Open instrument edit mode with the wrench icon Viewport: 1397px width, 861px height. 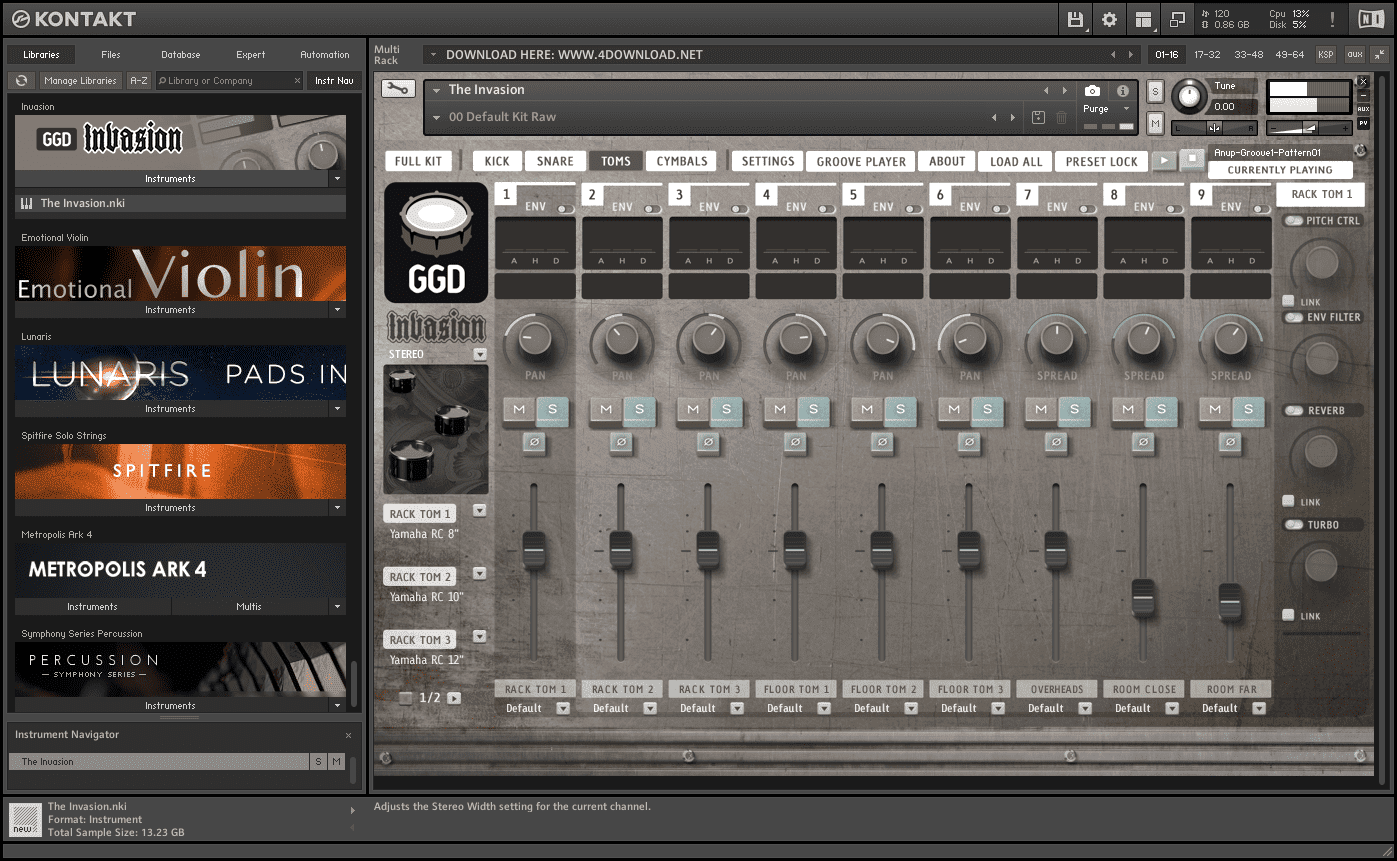tap(398, 89)
